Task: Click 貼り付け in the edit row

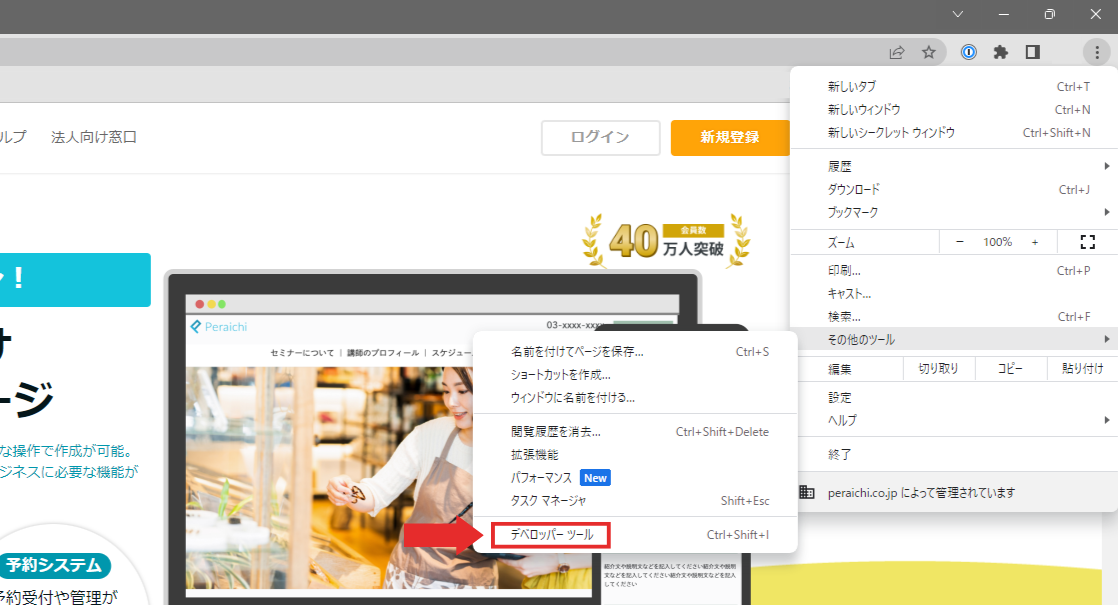Action: click(x=1082, y=368)
